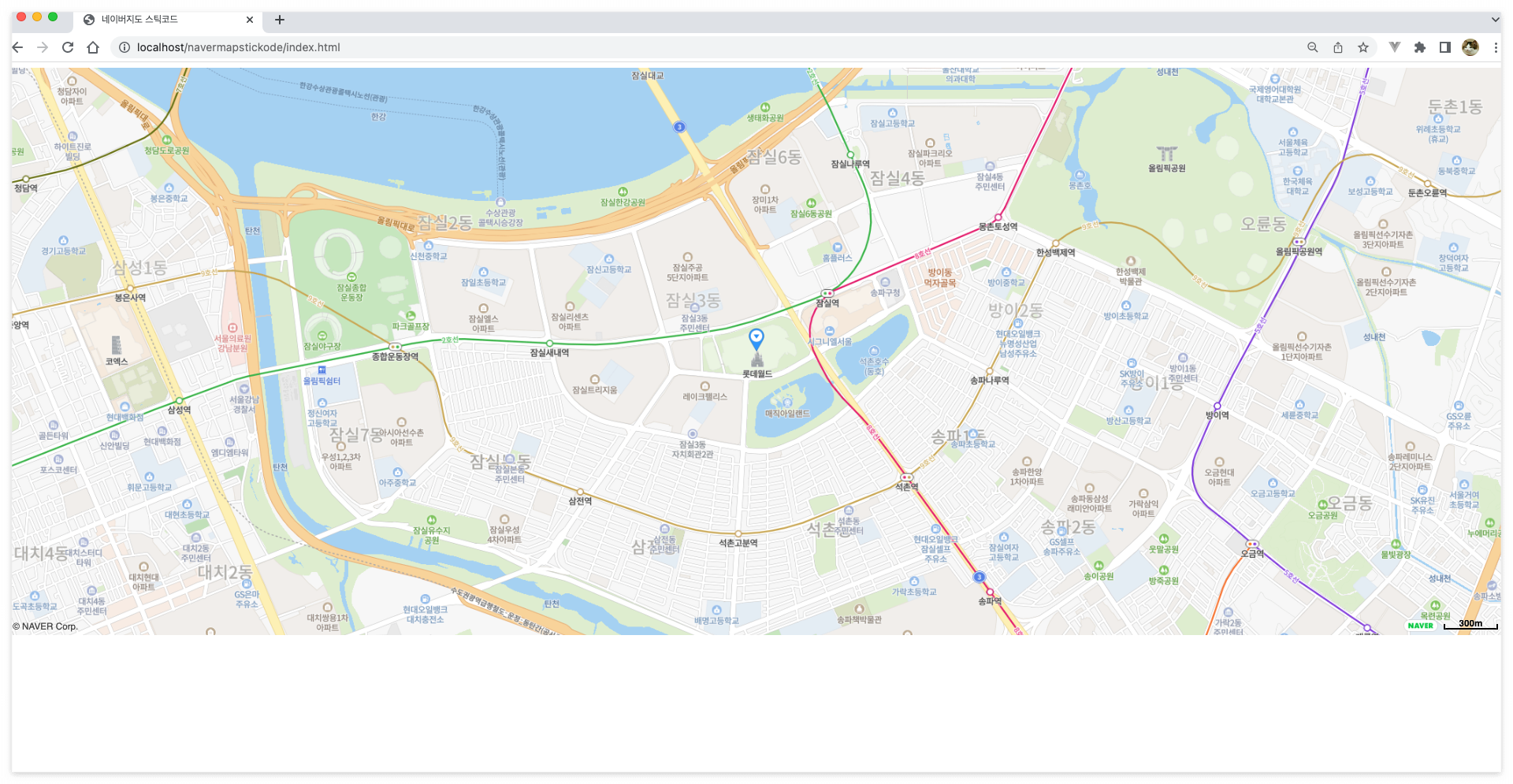Click the 한성백제역 label
1513x784 pixels.
pos(1055,253)
